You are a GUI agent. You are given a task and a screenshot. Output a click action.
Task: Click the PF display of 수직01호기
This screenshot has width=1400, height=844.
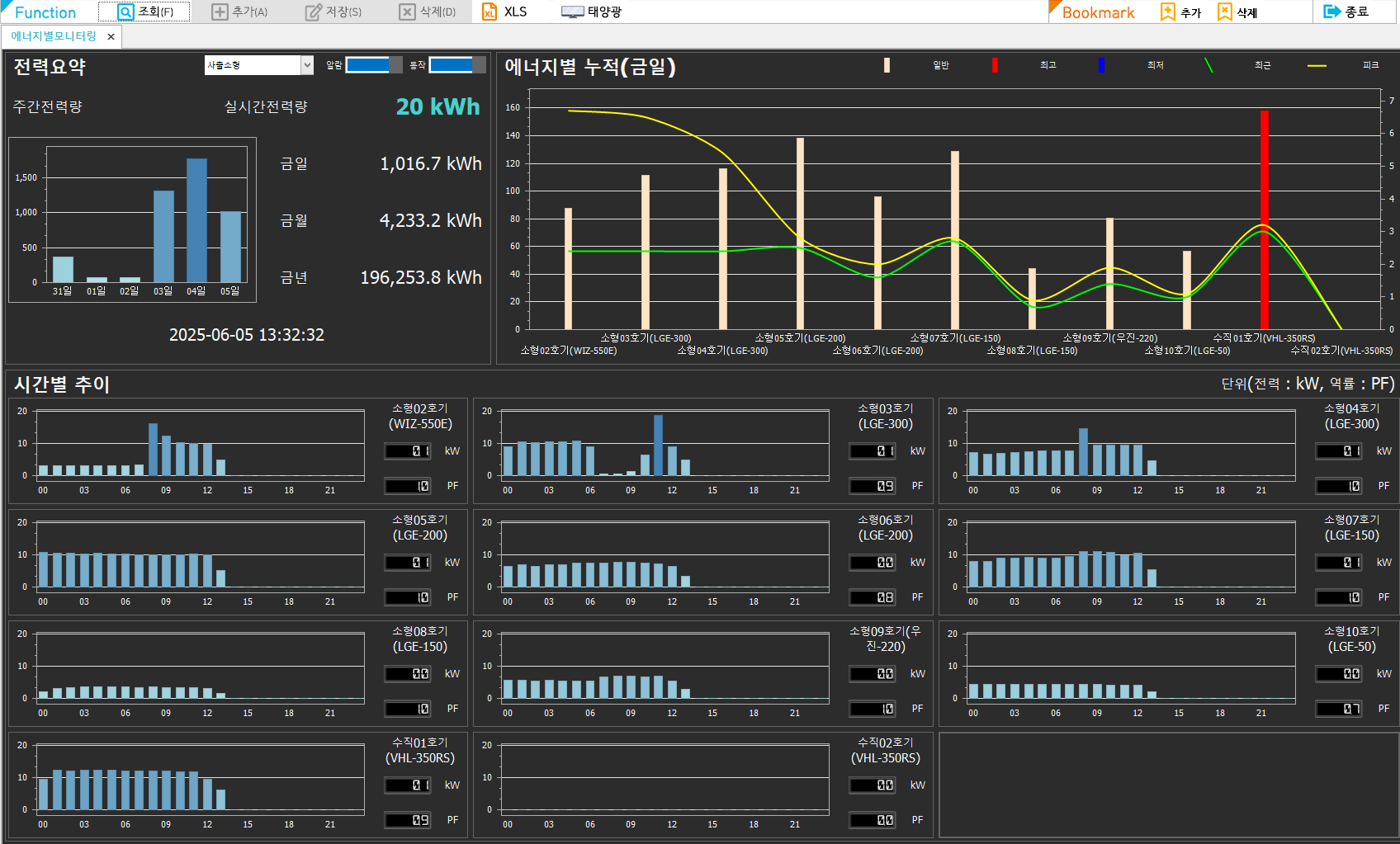coord(409,820)
